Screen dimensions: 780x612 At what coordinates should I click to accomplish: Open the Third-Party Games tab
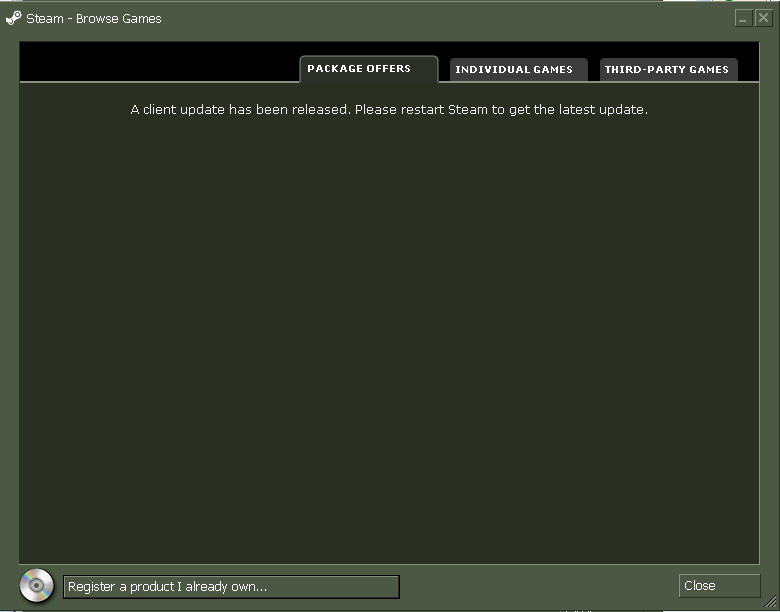(x=668, y=70)
